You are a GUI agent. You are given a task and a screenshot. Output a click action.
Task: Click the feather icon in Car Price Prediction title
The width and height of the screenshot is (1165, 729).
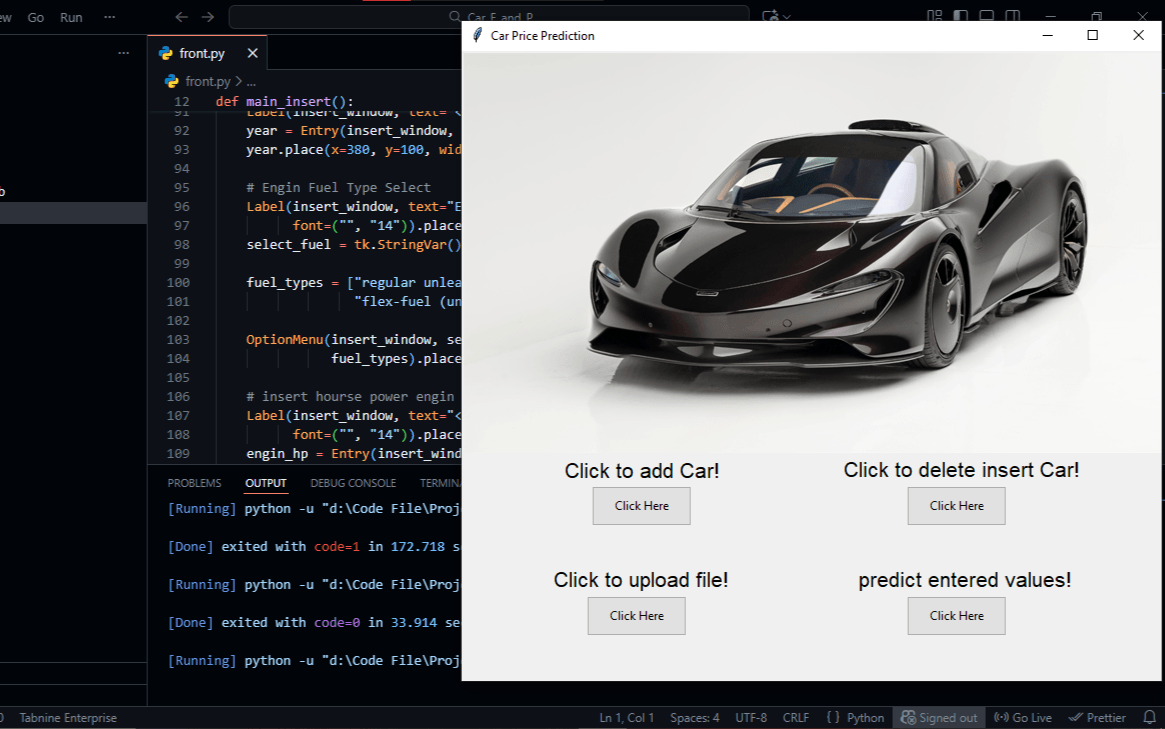click(x=477, y=36)
